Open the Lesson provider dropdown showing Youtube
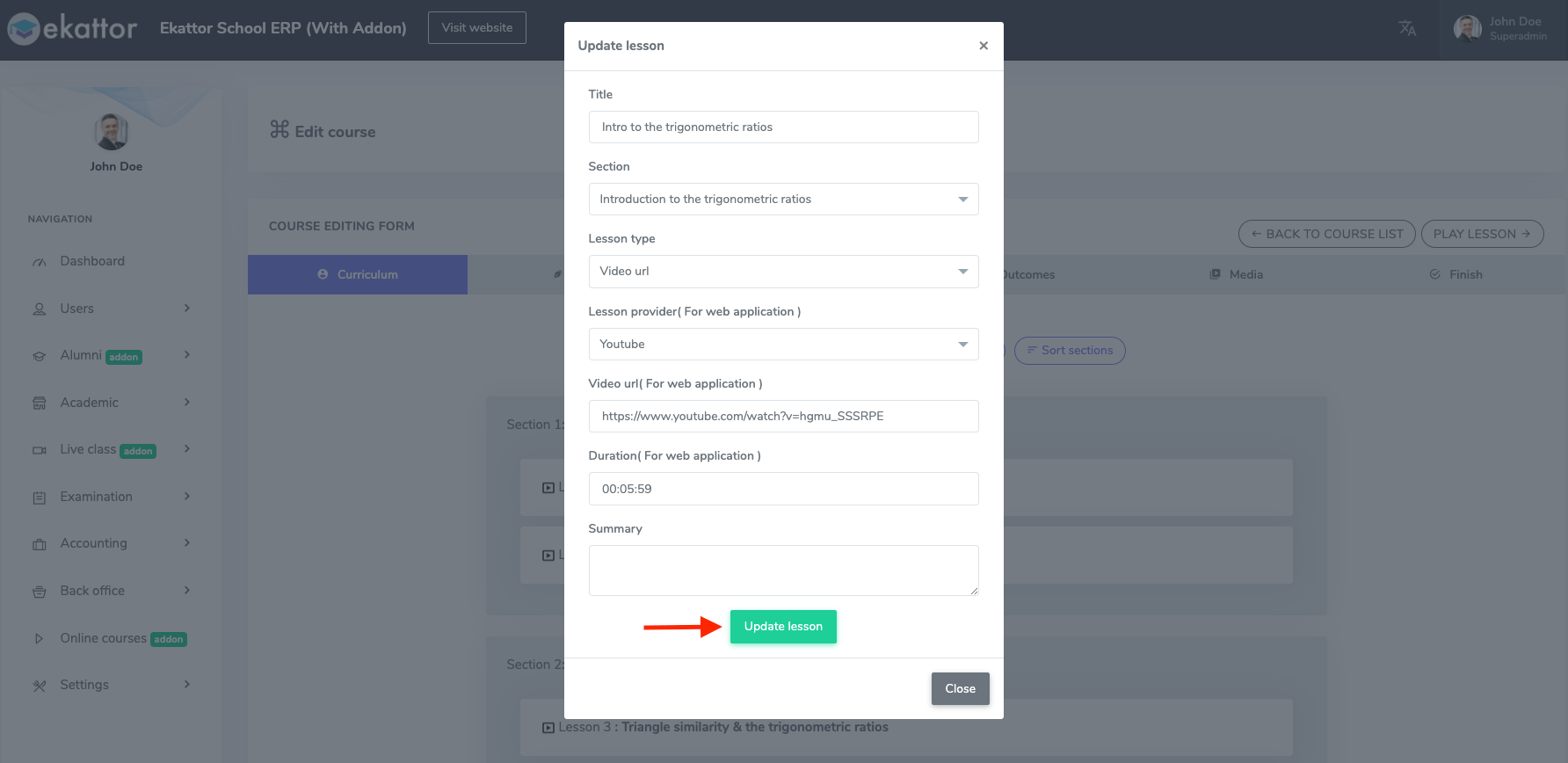This screenshot has height=763, width=1568. 783,344
